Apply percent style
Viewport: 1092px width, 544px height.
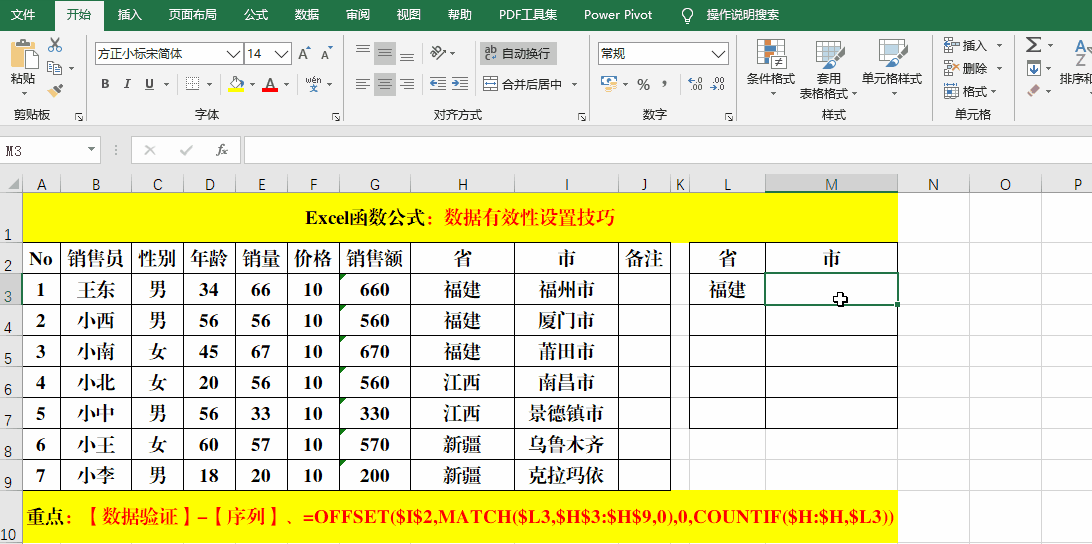pos(644,84)
